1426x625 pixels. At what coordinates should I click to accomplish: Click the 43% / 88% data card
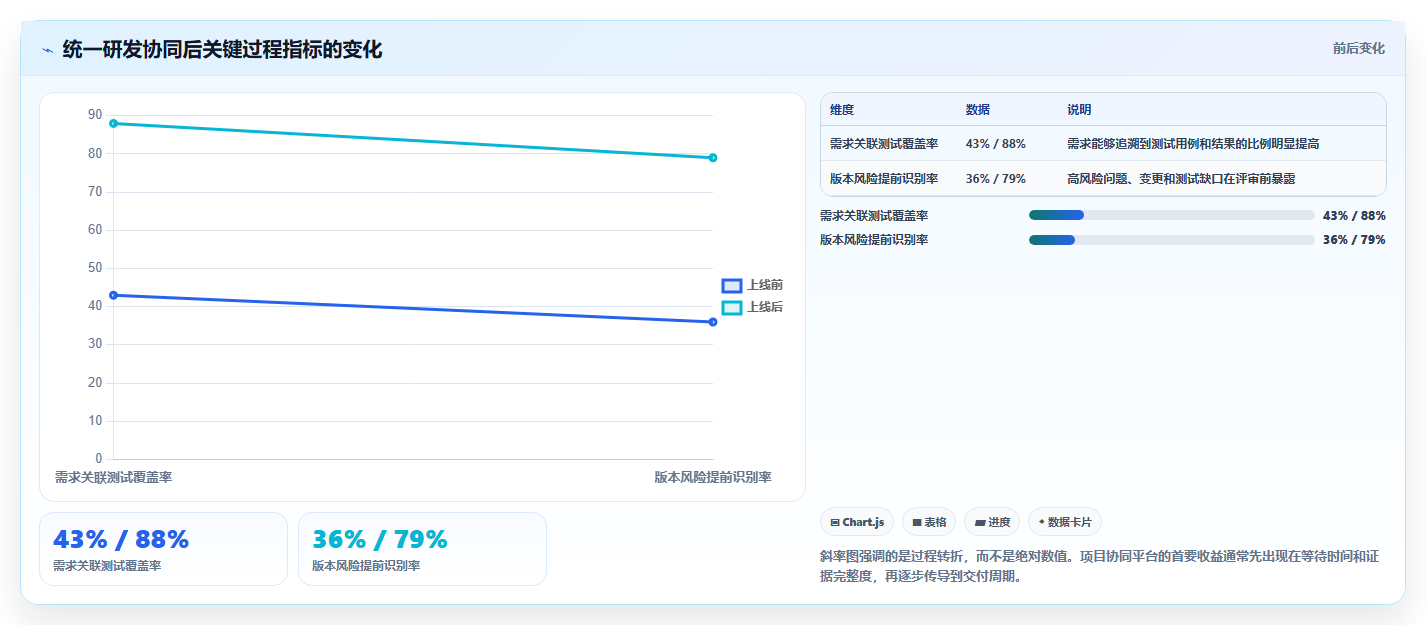coord(163,549)
